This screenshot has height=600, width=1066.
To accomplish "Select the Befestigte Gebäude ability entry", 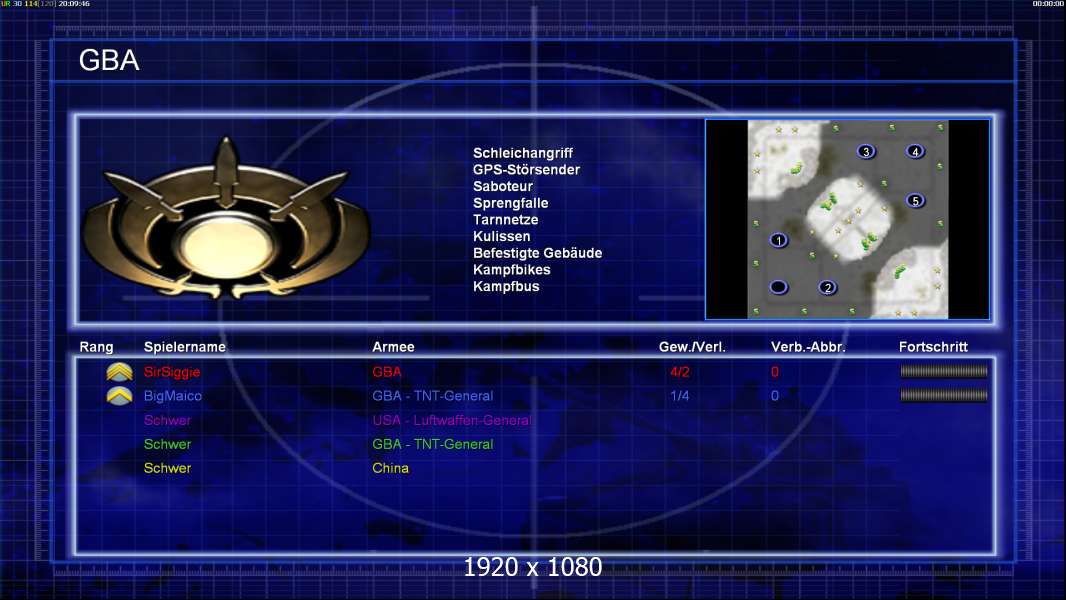I will pyautogui.click(x=538, y=253).
